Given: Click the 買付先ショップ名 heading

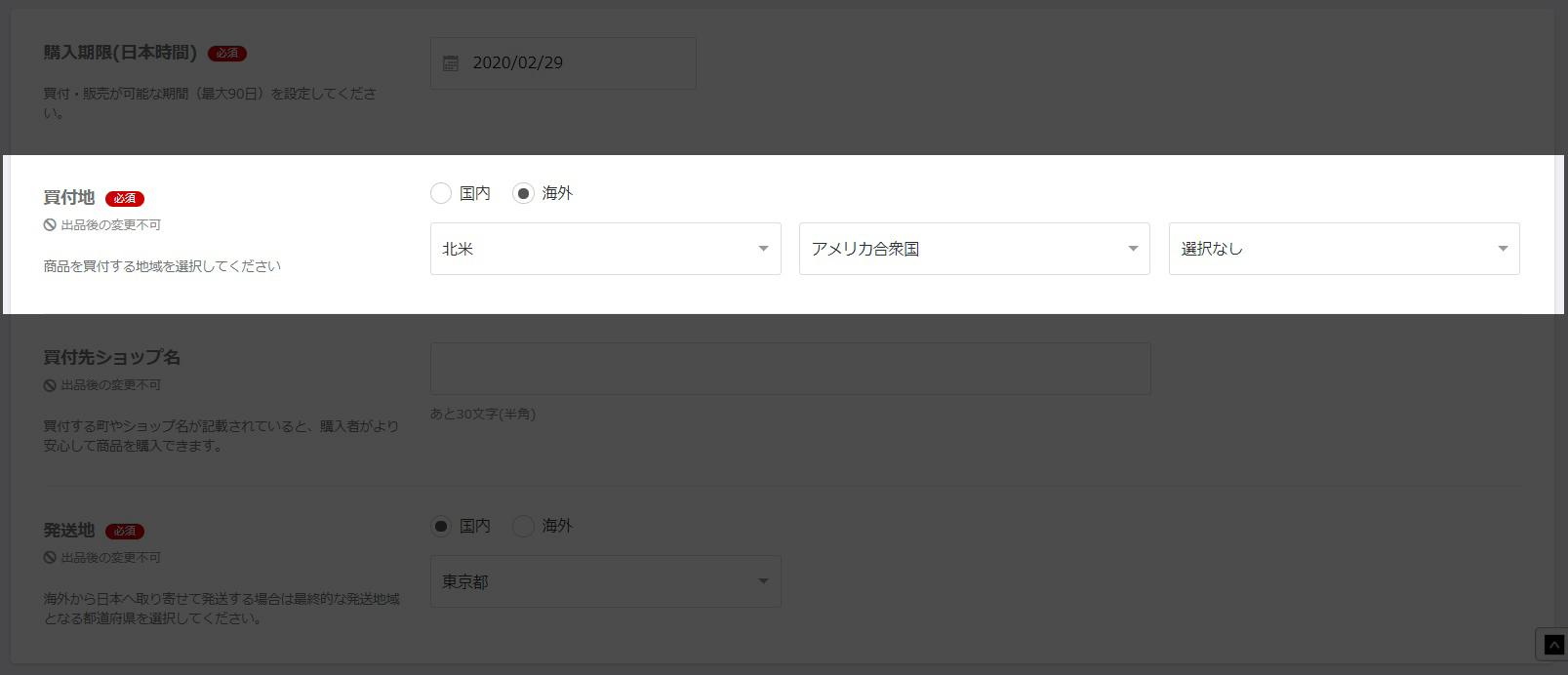Looking at the screenshot, I should 112,358.
